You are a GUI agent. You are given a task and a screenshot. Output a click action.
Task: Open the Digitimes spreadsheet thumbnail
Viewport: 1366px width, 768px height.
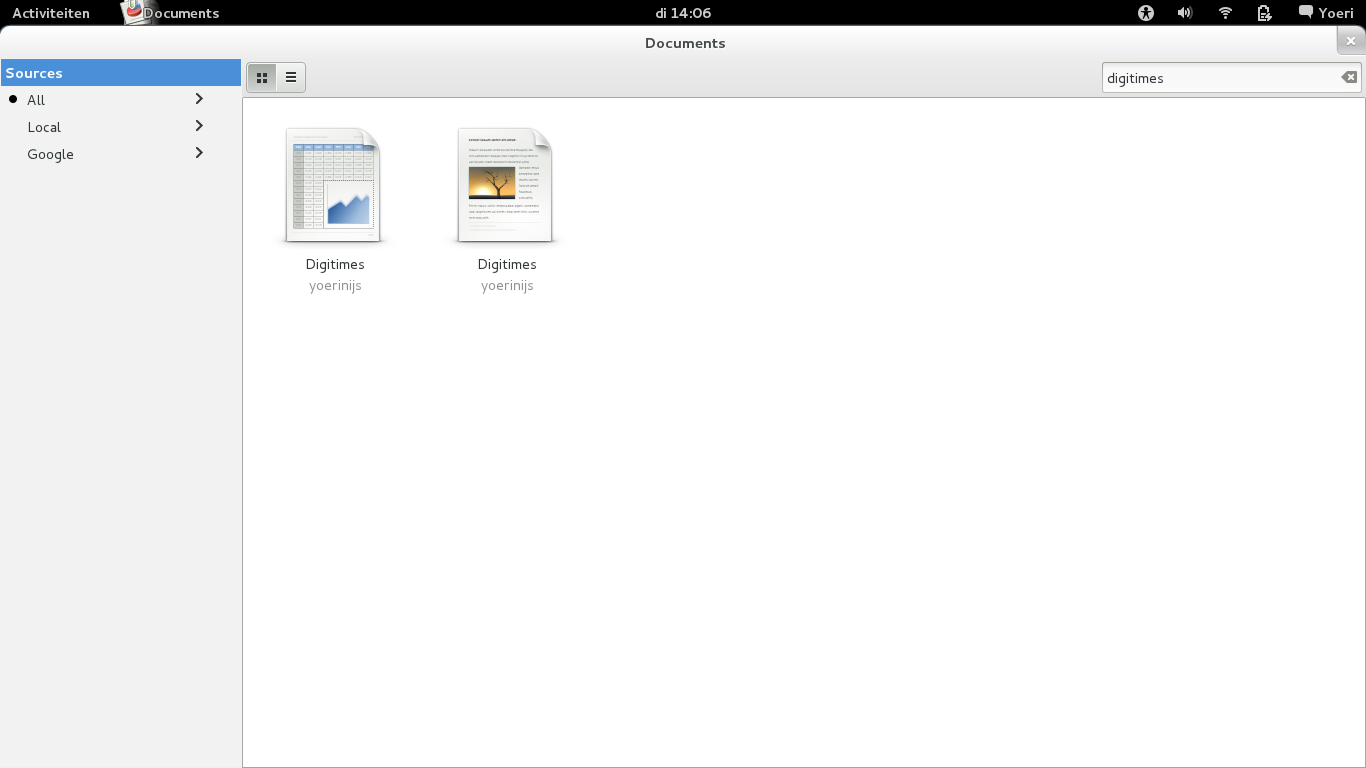[x=334, y=185]
